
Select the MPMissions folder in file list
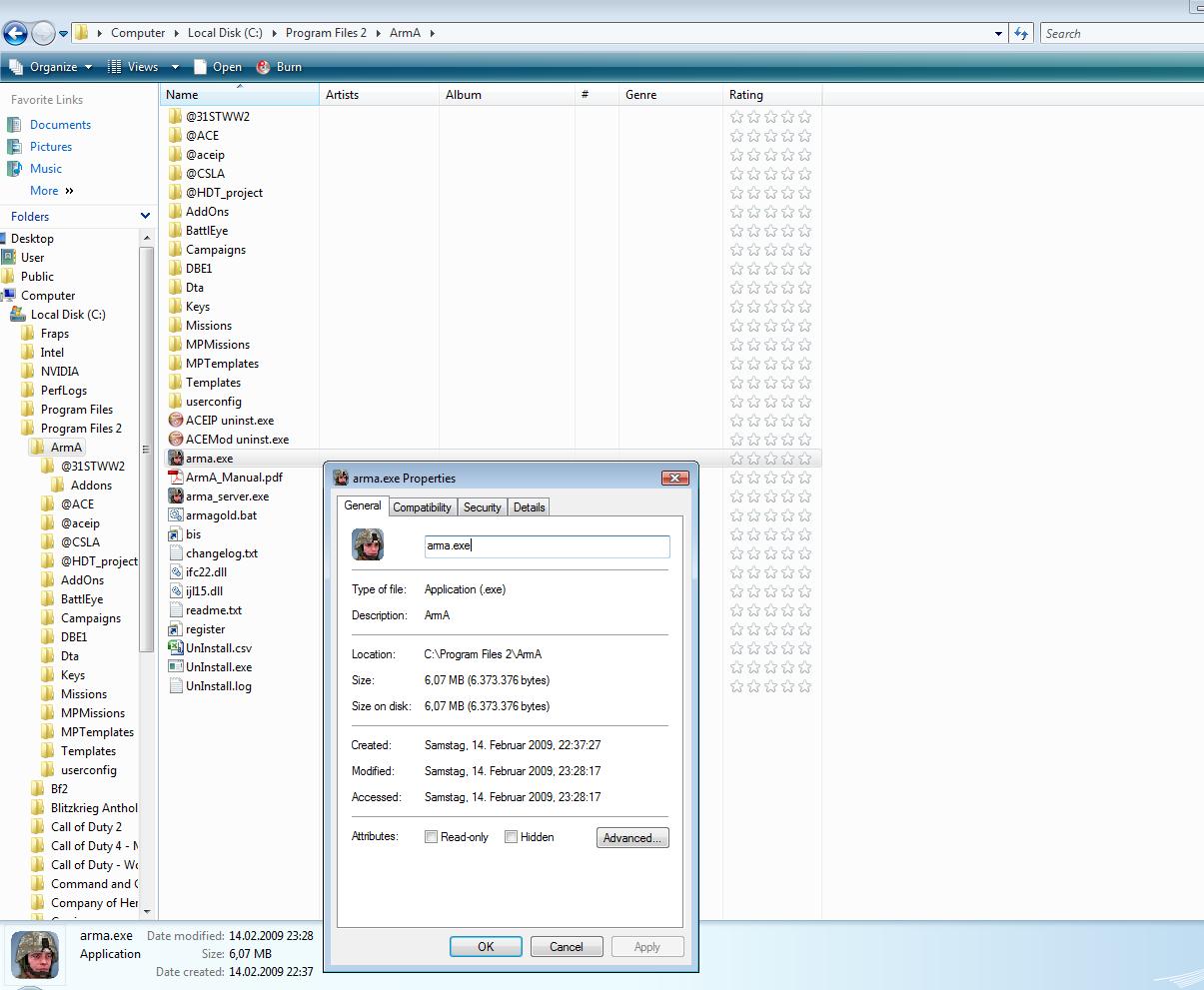coord(217,345)
